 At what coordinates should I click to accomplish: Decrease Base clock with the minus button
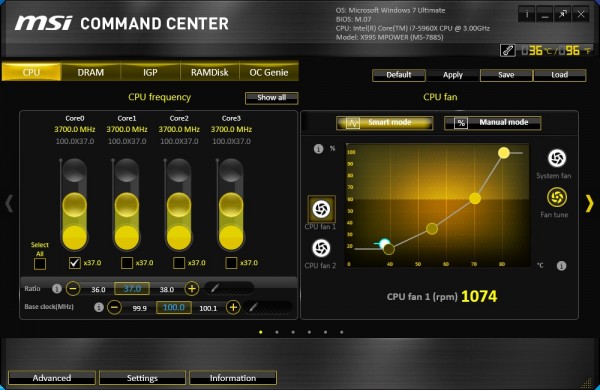click(114, 307)
